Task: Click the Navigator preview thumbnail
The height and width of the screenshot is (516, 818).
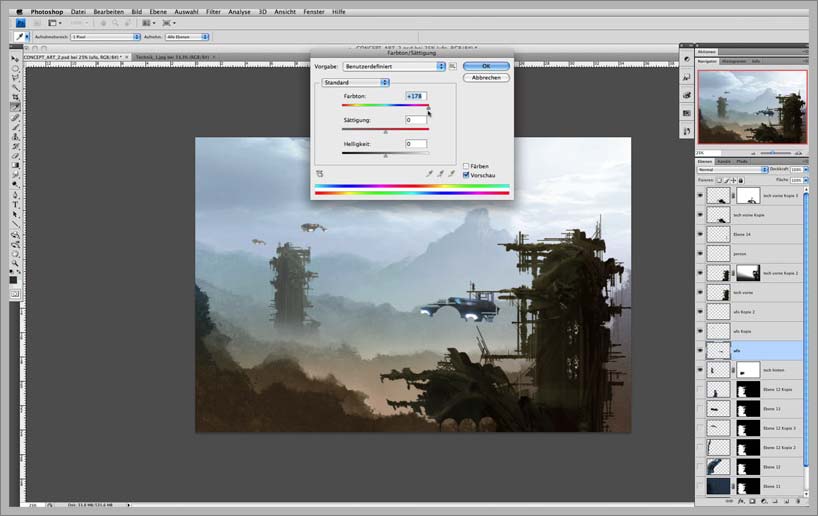Action: coord(752,107)
